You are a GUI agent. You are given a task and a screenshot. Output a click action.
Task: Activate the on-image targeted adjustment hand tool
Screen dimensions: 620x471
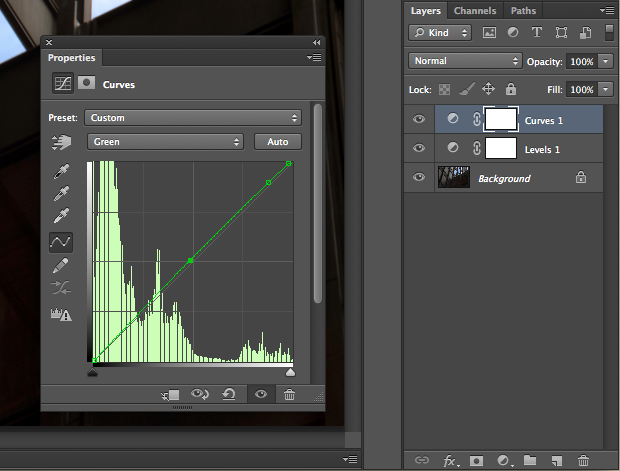click(x=61, y=143)
